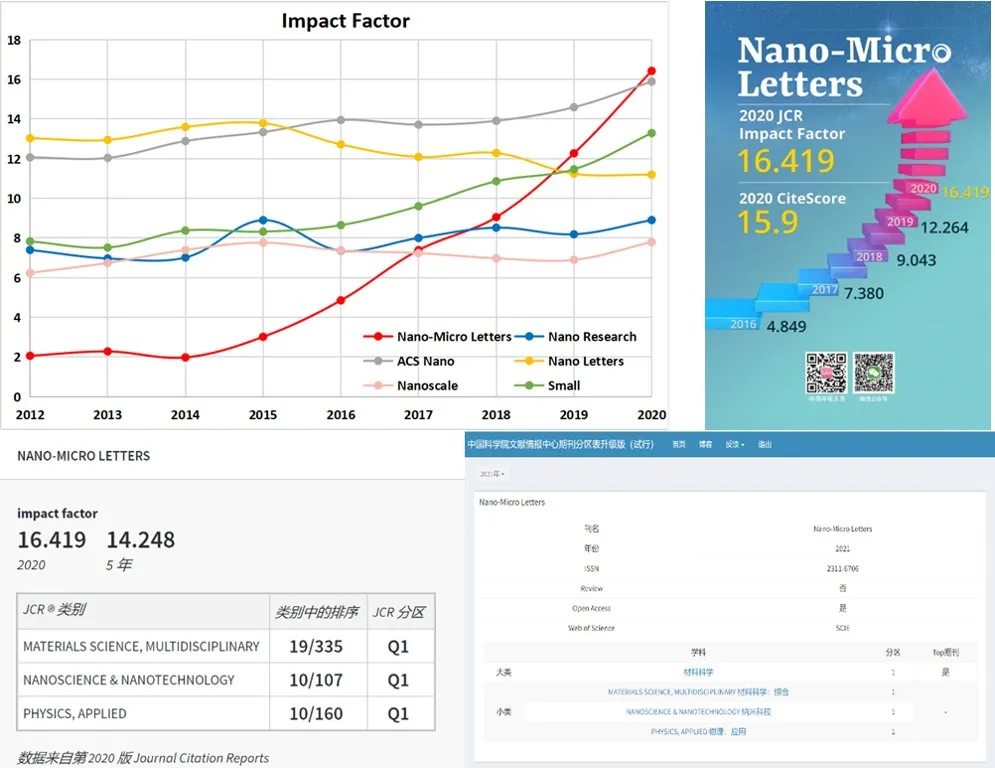Open the 反馈 dropdown in the blue header

point(734,444)
